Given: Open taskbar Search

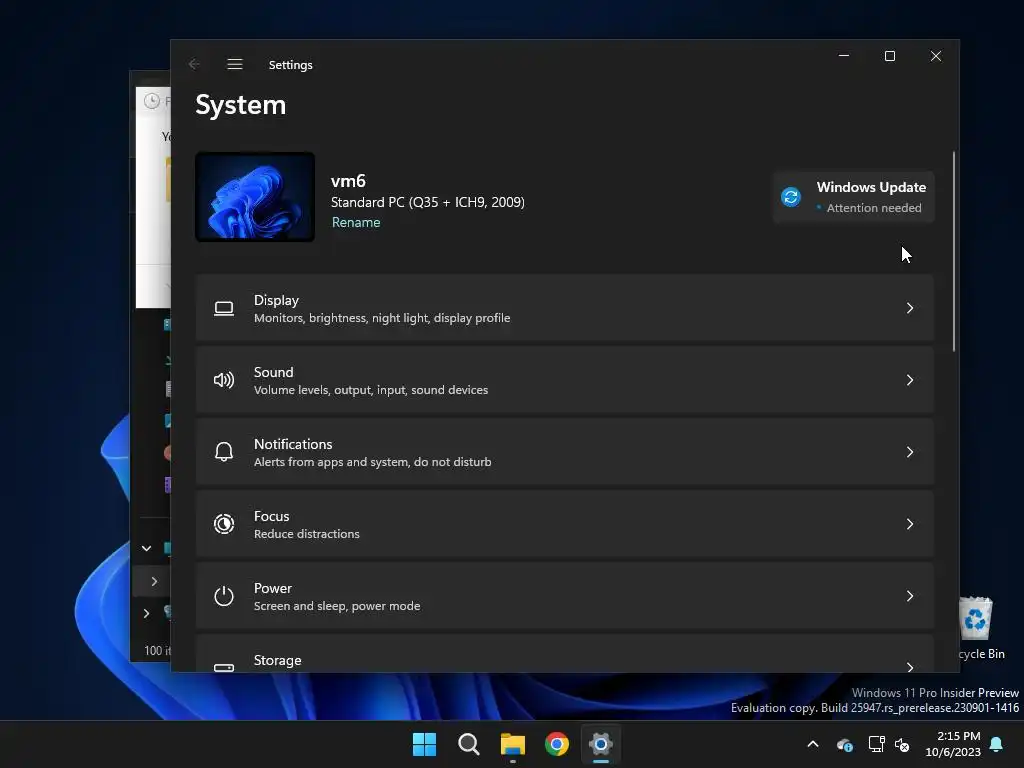Looking at the screenshot, I should coord(469,744).
